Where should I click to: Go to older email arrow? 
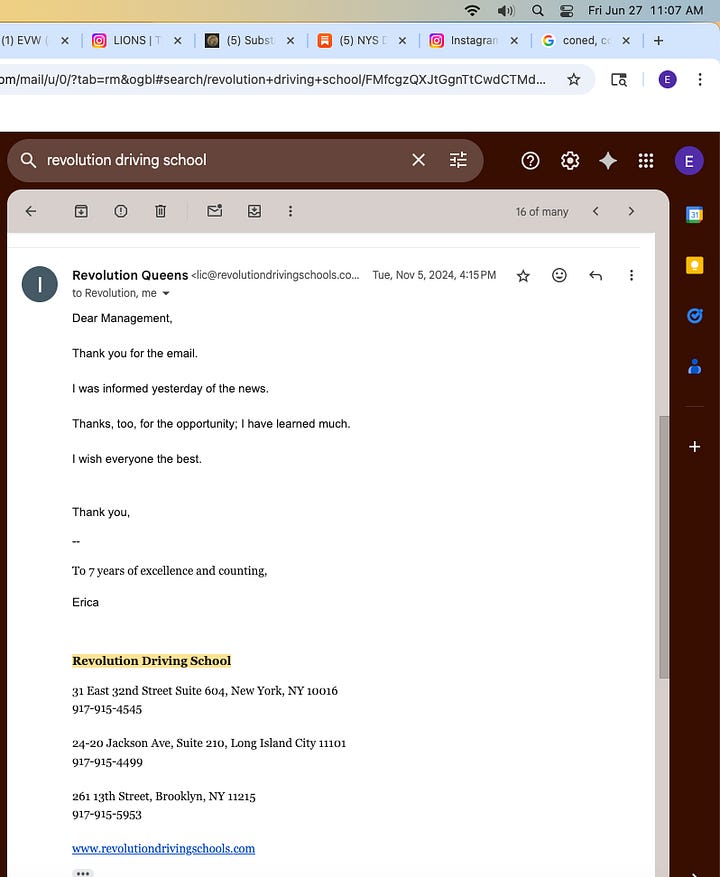pos(631,211)
